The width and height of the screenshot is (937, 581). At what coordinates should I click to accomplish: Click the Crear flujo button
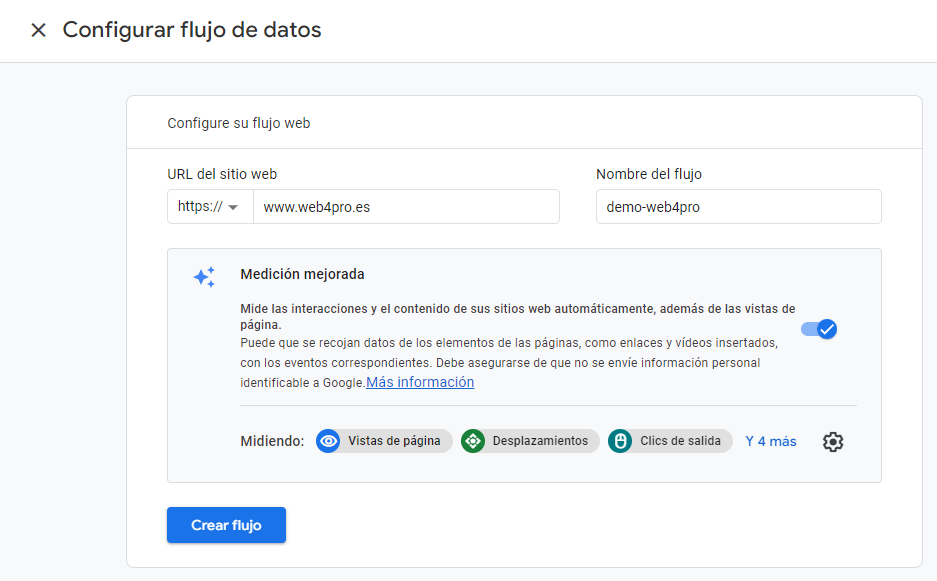click(226, 524)
